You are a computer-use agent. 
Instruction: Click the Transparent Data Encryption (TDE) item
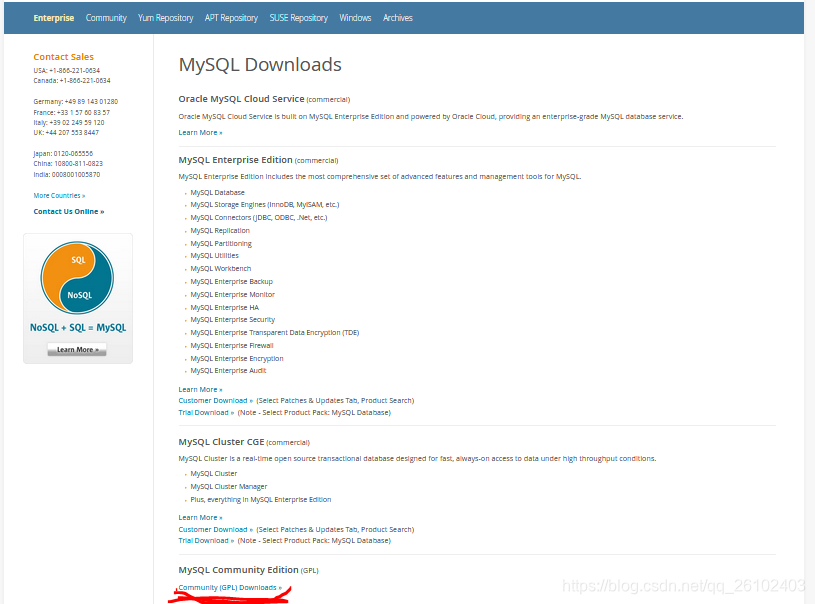pos(274,333)
